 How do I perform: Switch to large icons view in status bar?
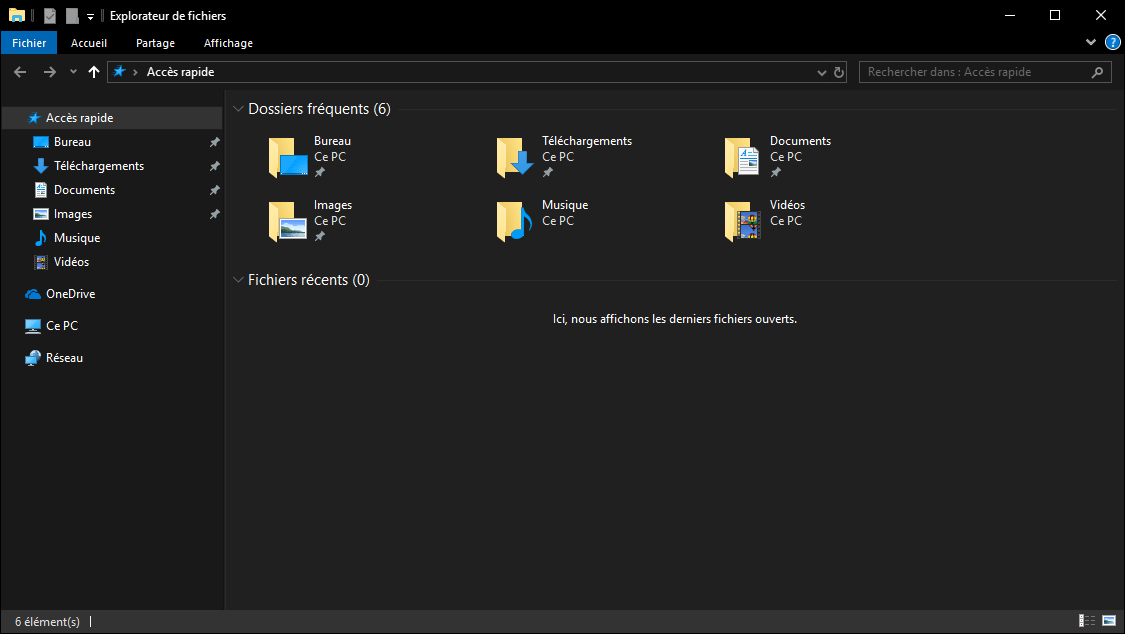(x=1109, y=621)
